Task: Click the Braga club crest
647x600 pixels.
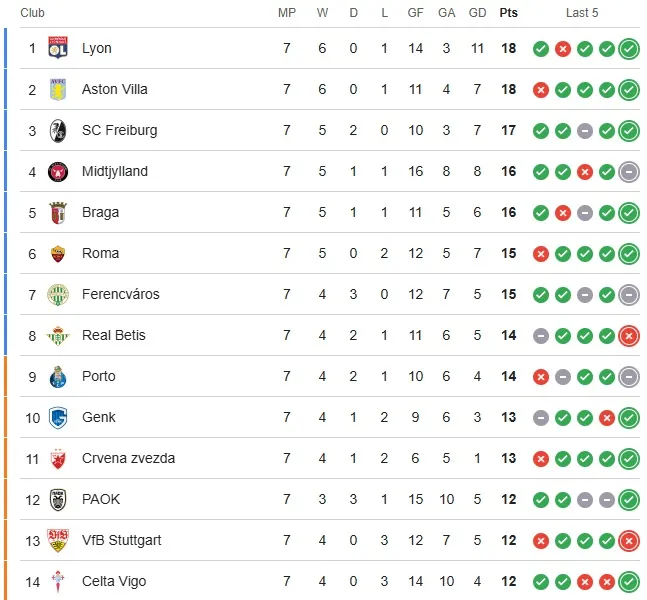Action: [57, 212]
